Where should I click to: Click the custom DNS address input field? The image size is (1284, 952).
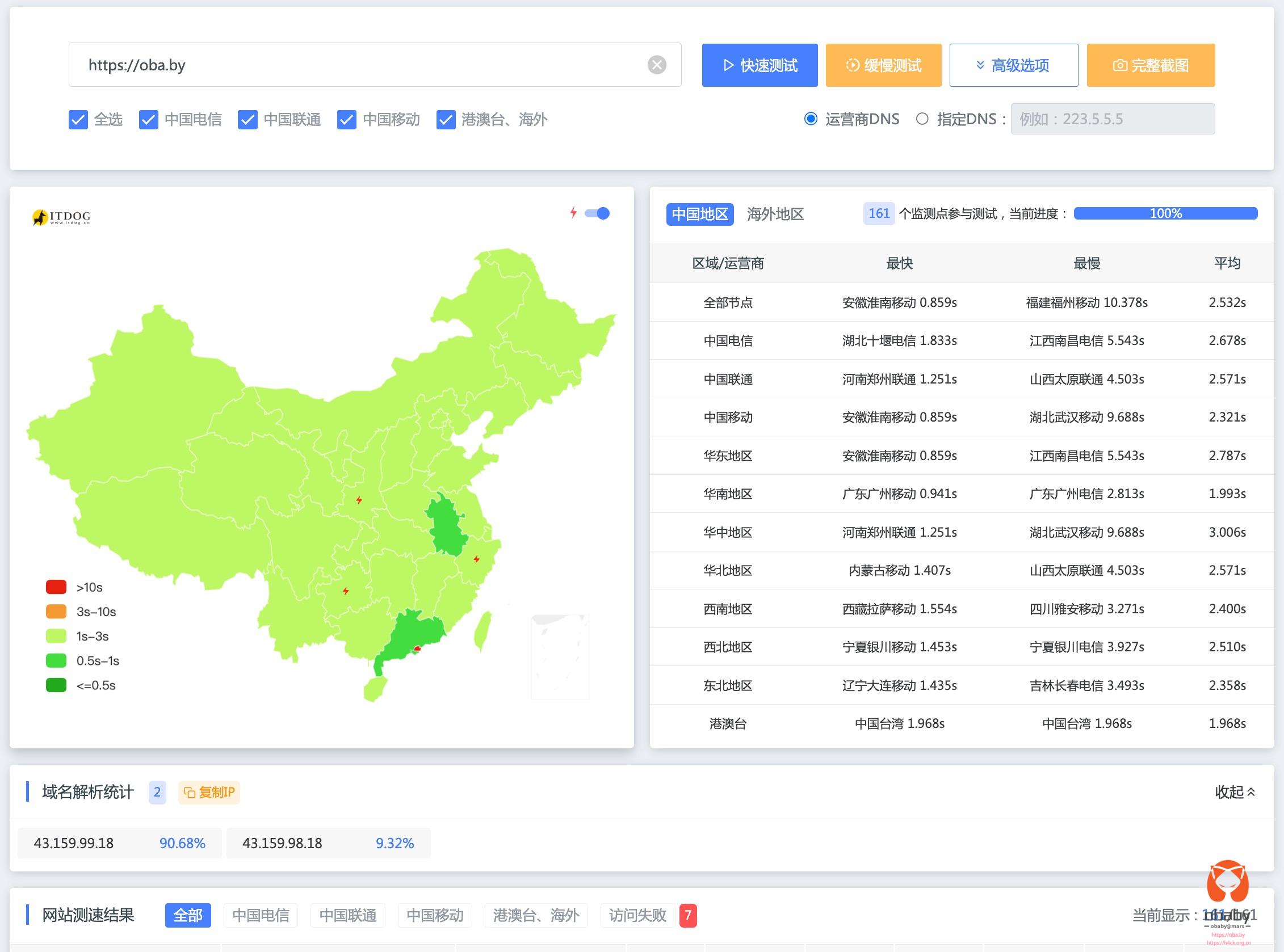[x=1112, y=119]
